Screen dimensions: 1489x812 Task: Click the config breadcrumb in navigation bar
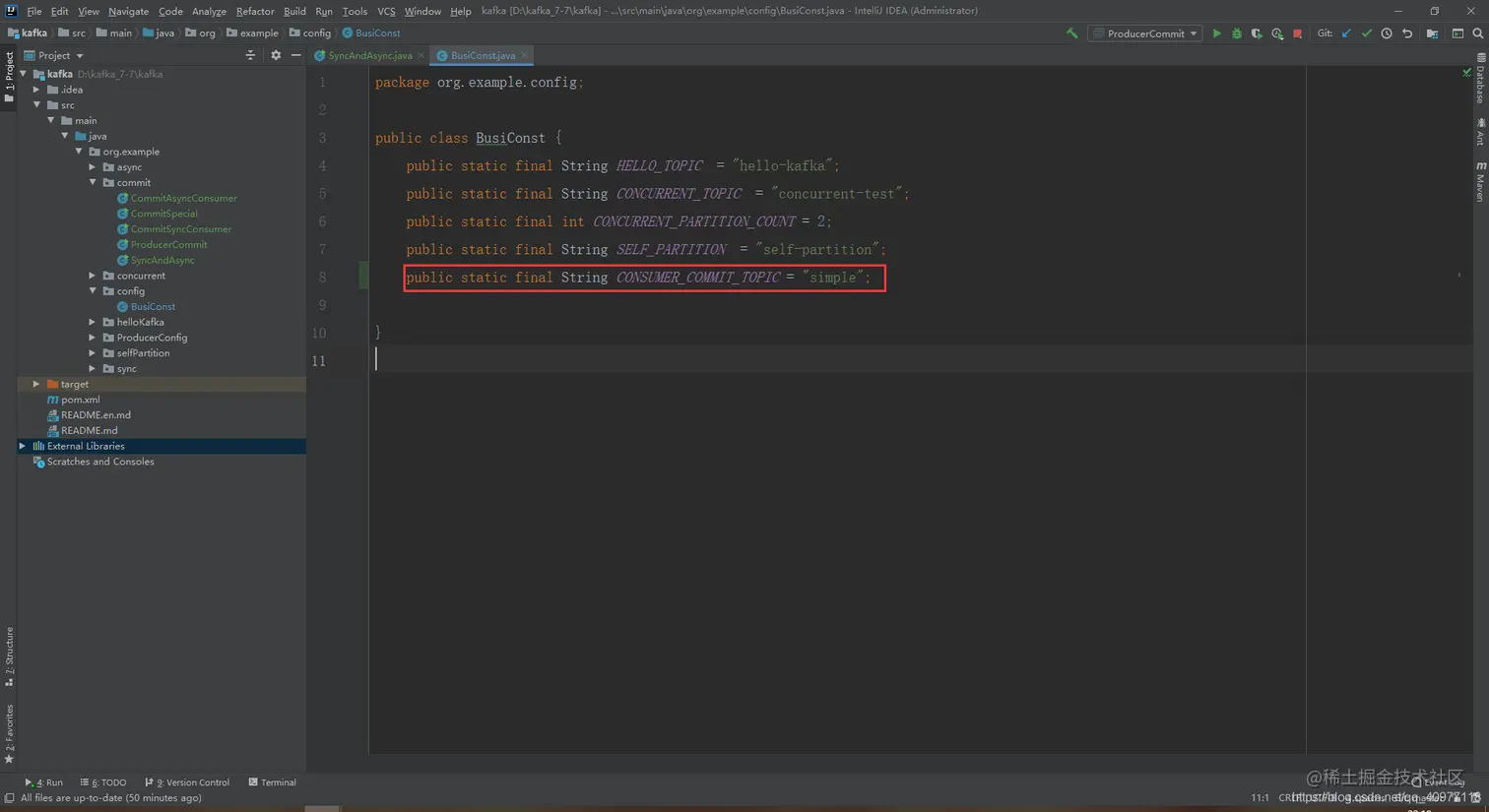click(310, 33)
